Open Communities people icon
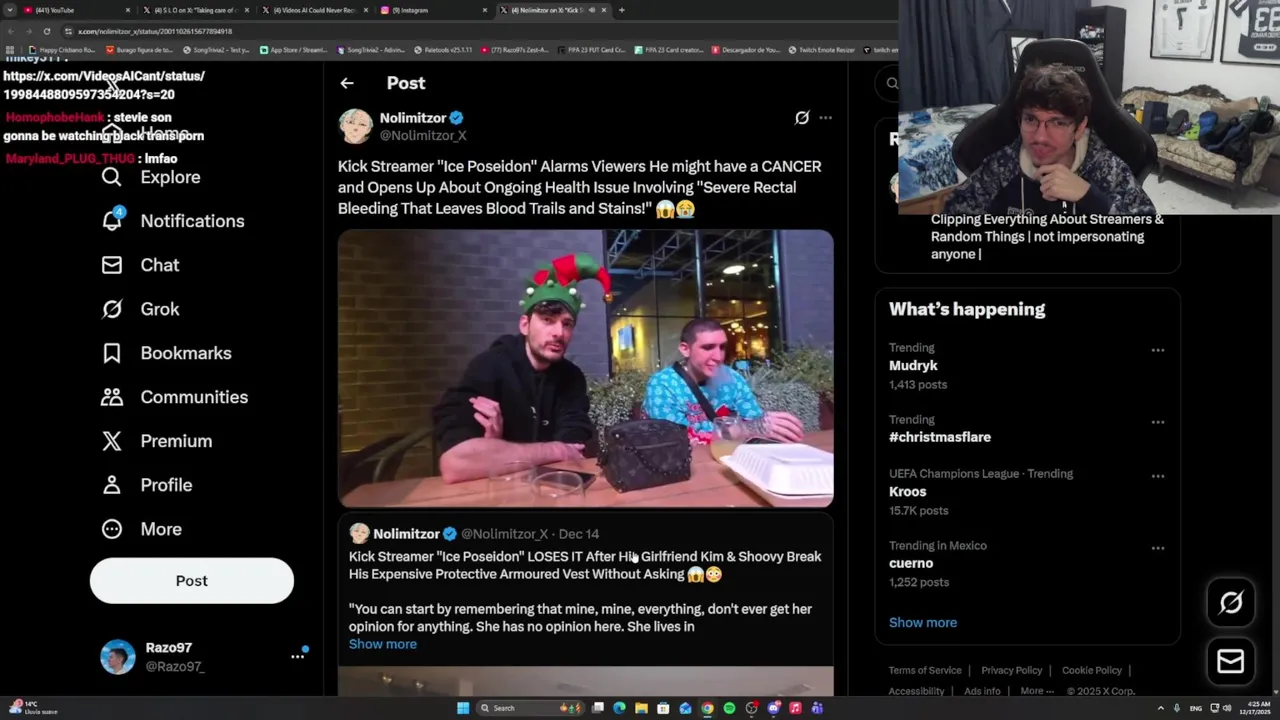Viewport: 1280px width, 720px height. pos(112,397)
